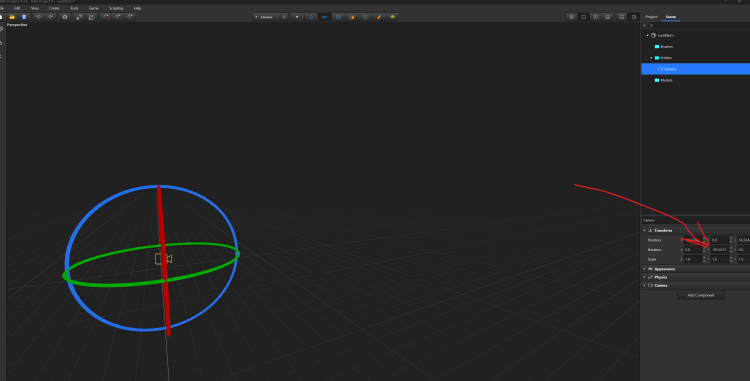750x381 pixels.
Task: Select the wireframe cube tool icon
Action: click(x=366, y=17)
